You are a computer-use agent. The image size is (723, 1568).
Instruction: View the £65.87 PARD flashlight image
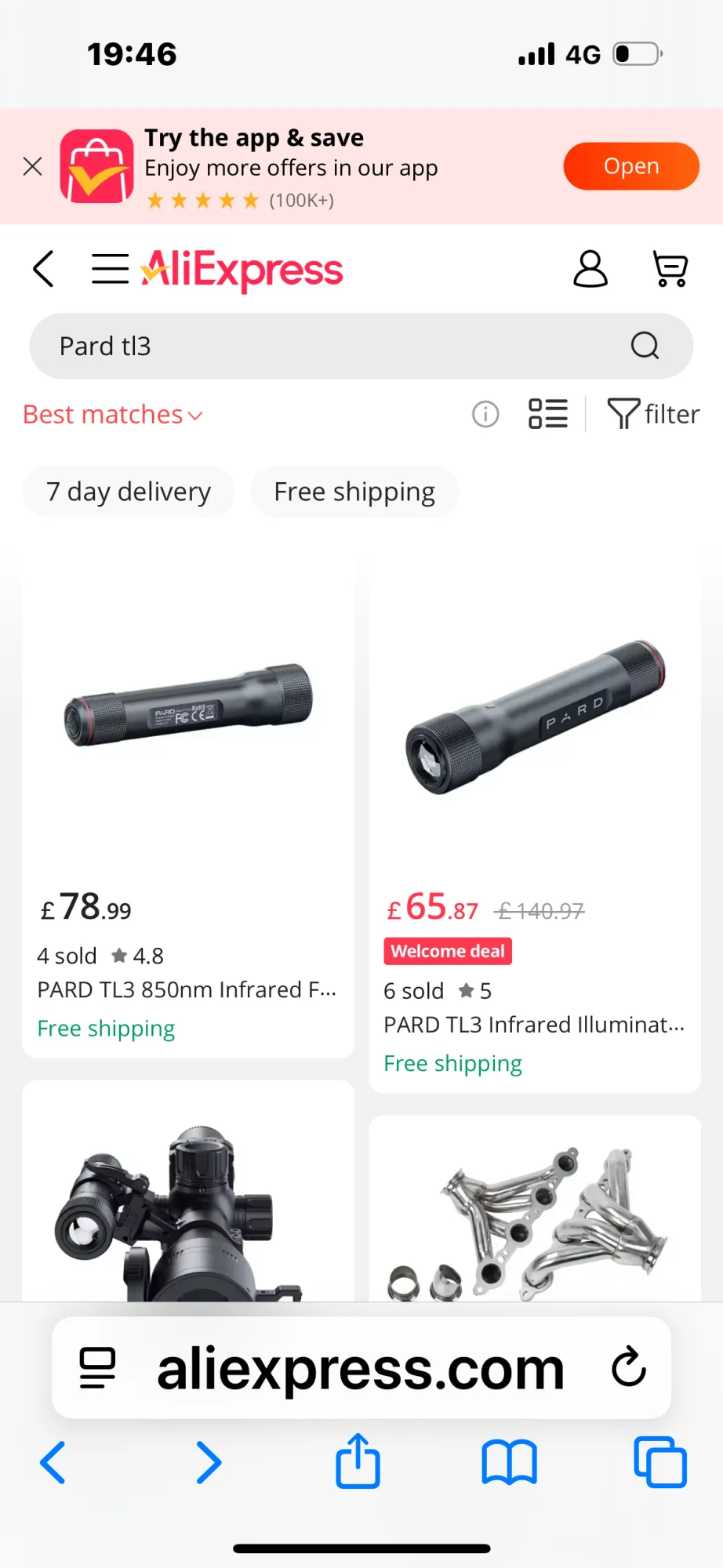[535, 717]
